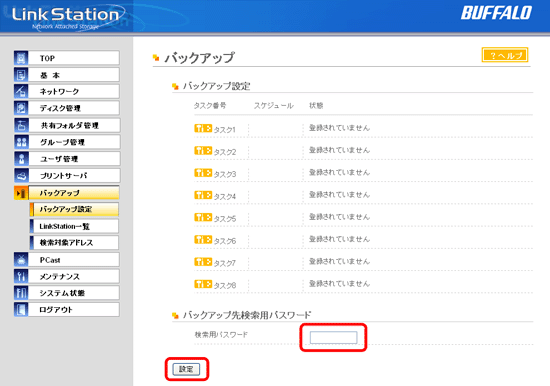Click the システム状態 sidebar icon
Screen dimensions: 550x386
click(21, 293)
